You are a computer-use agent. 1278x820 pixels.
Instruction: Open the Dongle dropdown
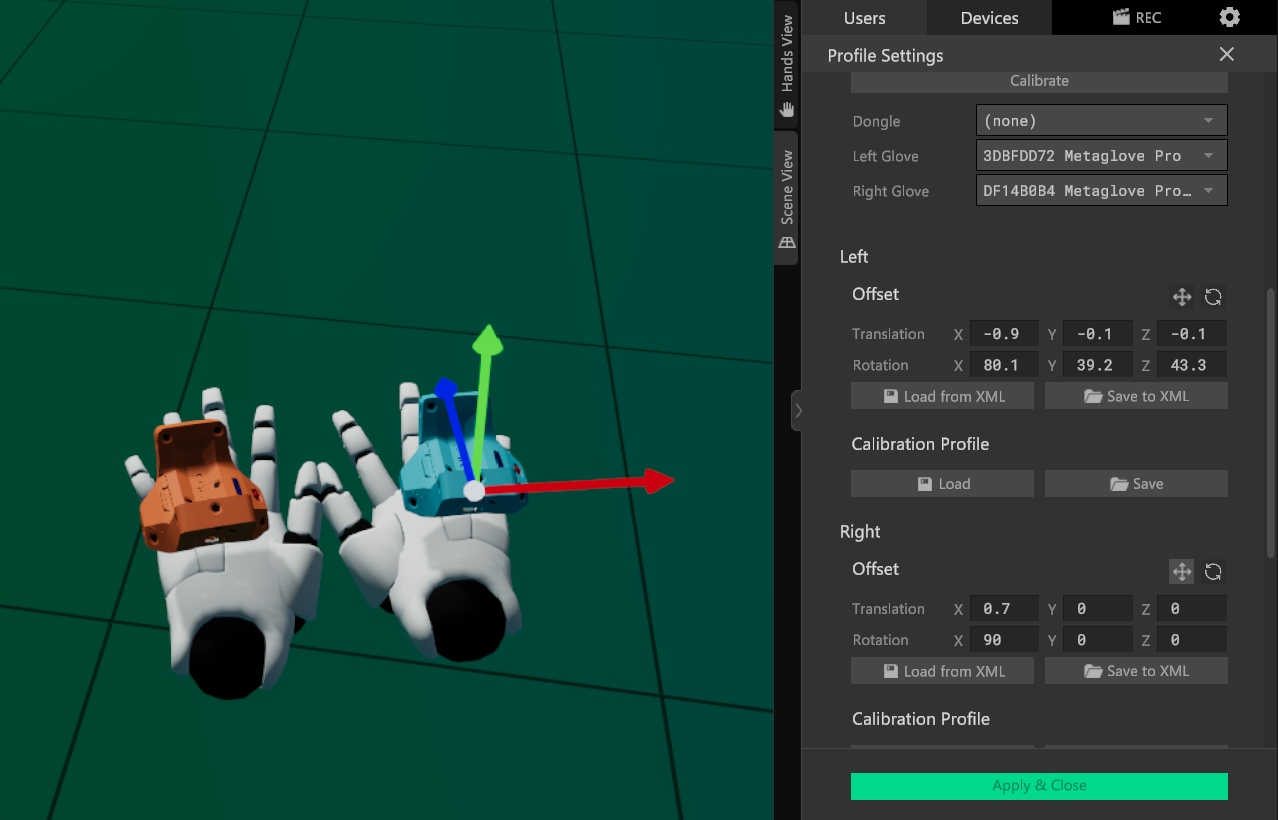pyautogui.click(x=1101, y=121)
